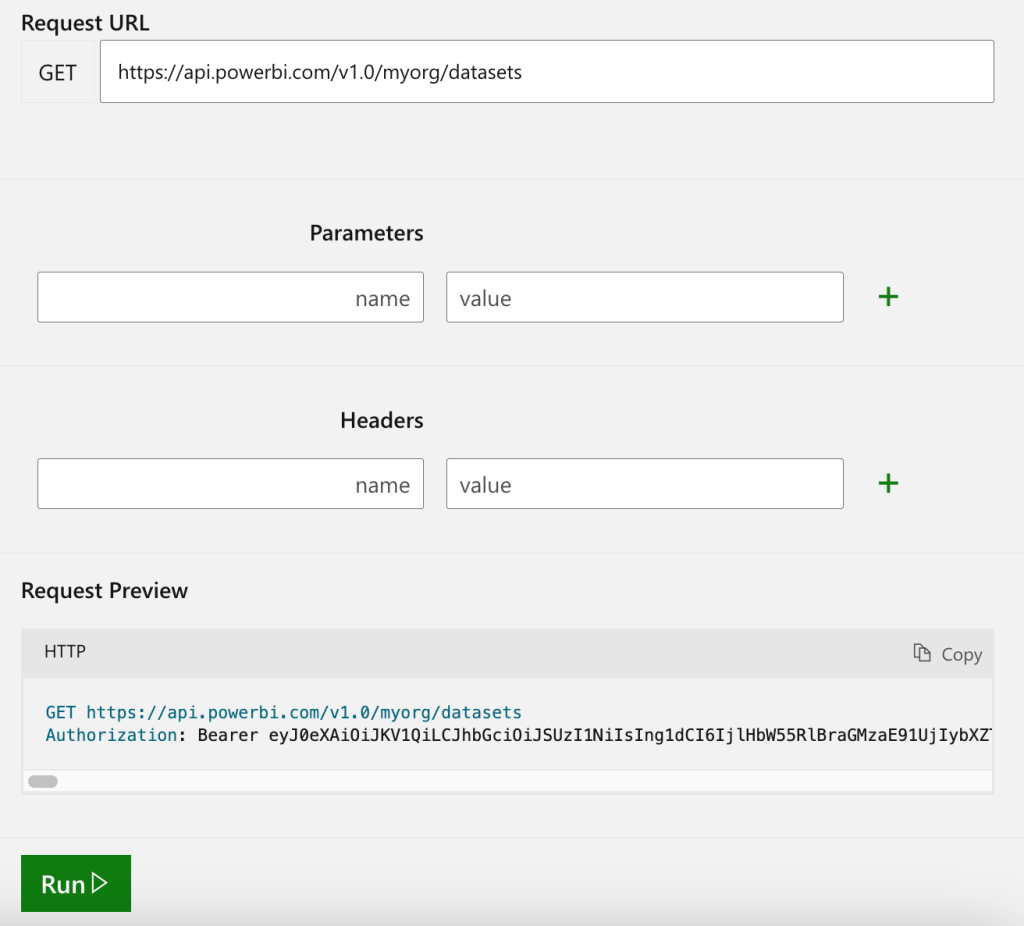Focus the Headers name field
The width and height of the screenshot is (1024, 926).
(x=230, y=483)
